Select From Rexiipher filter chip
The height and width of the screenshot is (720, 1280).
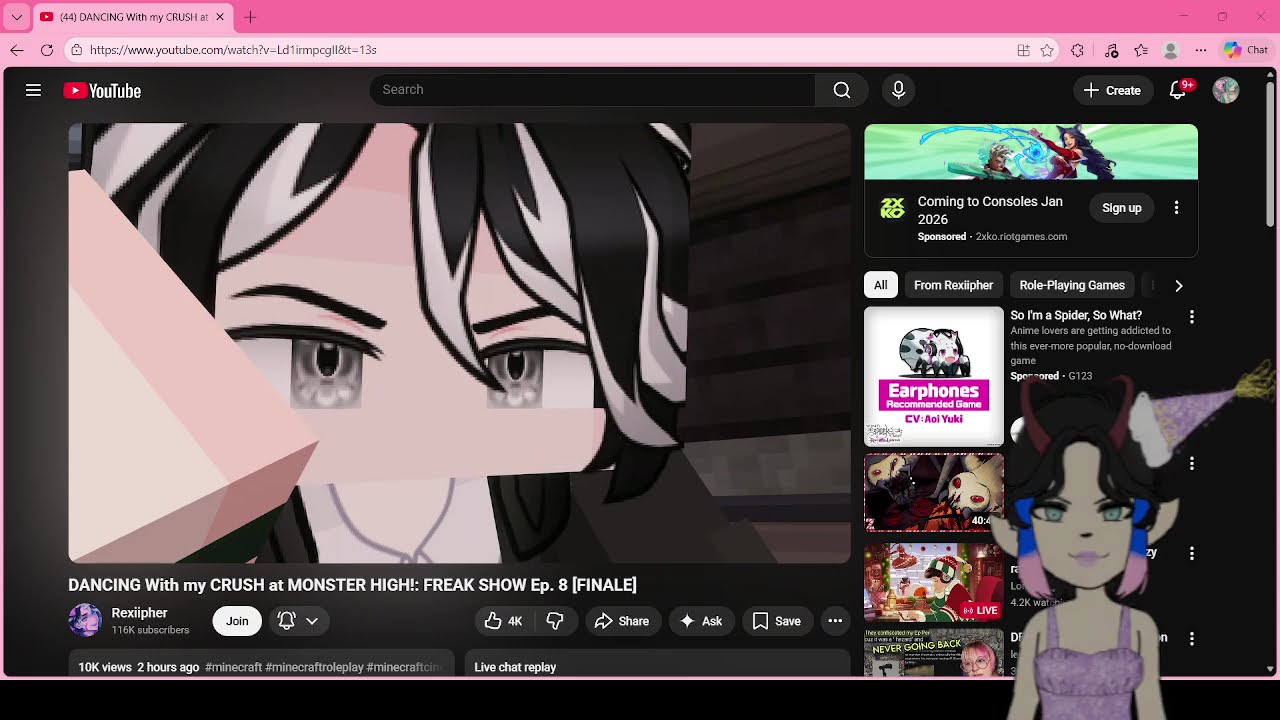[x=953, y=285]
